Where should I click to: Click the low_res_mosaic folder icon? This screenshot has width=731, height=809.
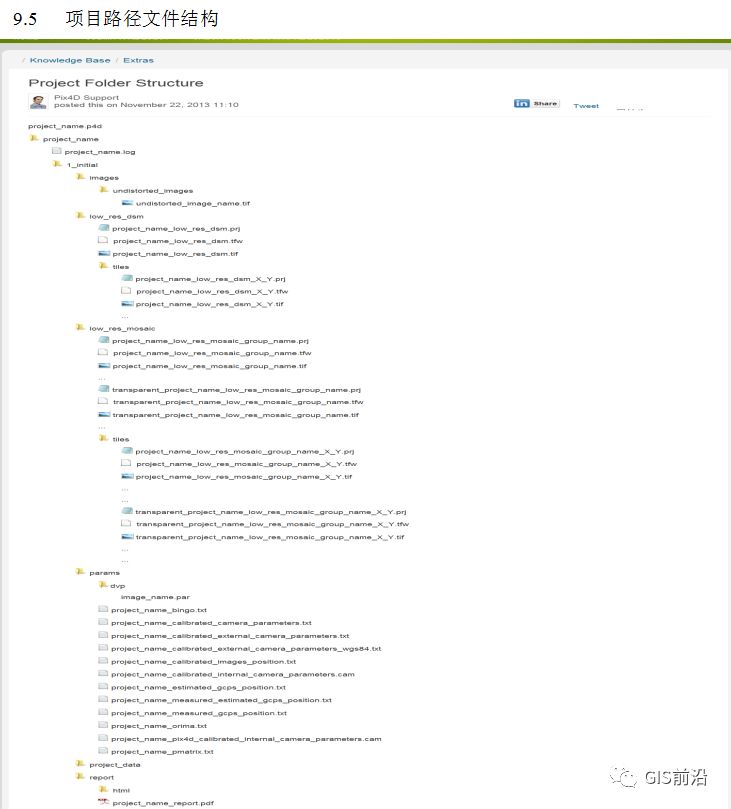[x=80, y=328]
